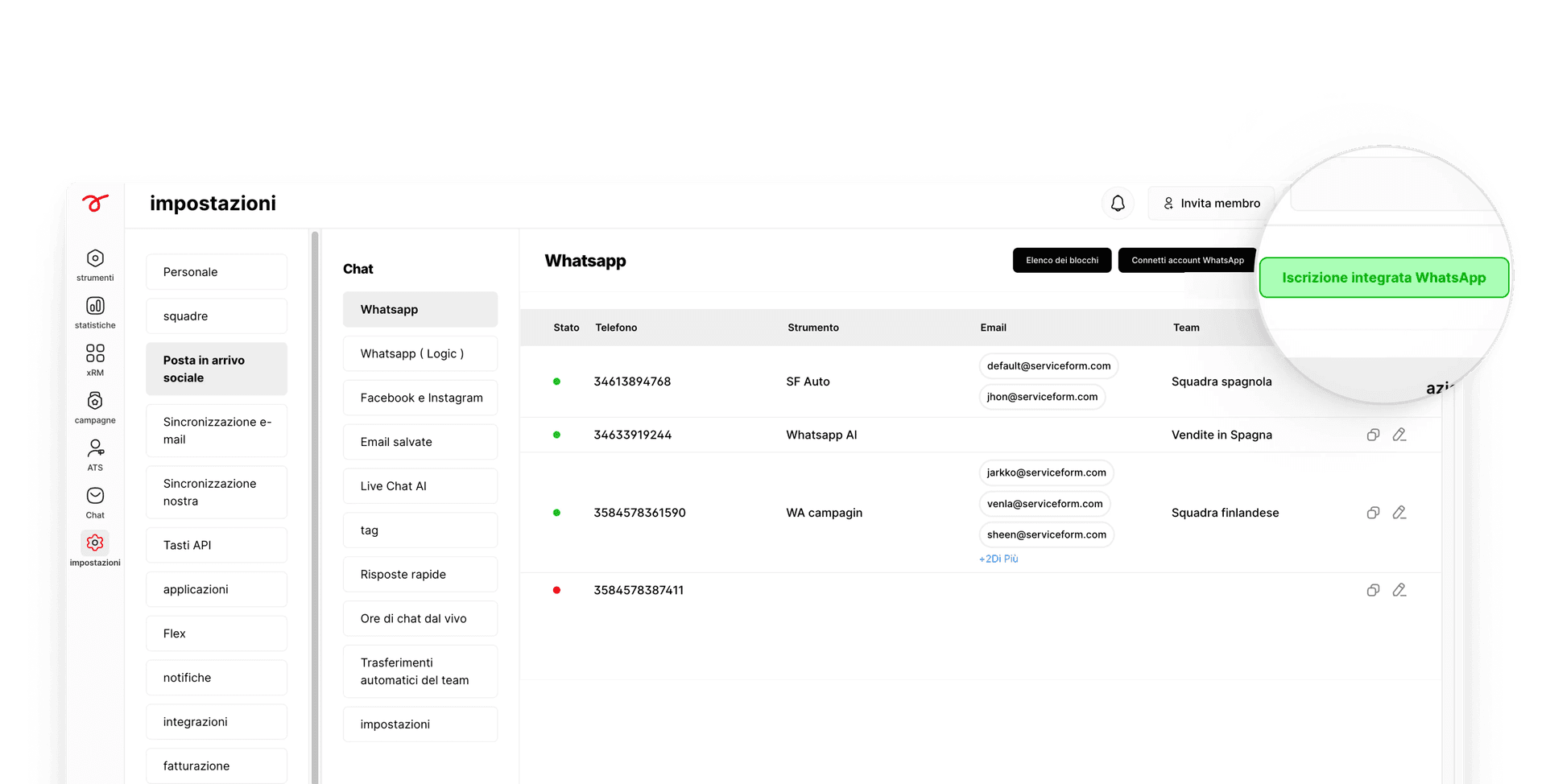Open Chat from left sidebar
1546x784 pixels.
tap(95, 501)
